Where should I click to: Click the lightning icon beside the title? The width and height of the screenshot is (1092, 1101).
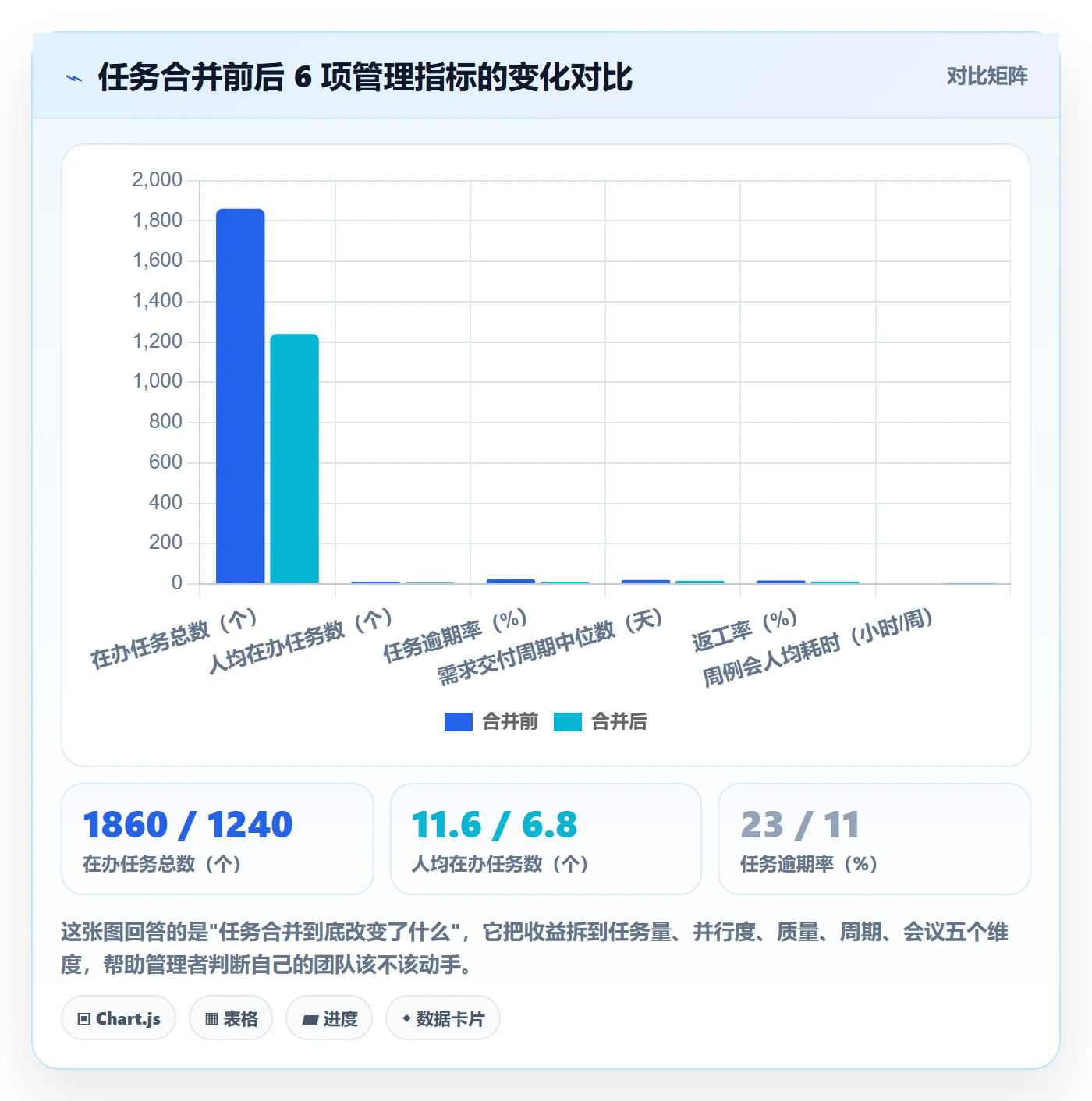(x=74, y=78)
